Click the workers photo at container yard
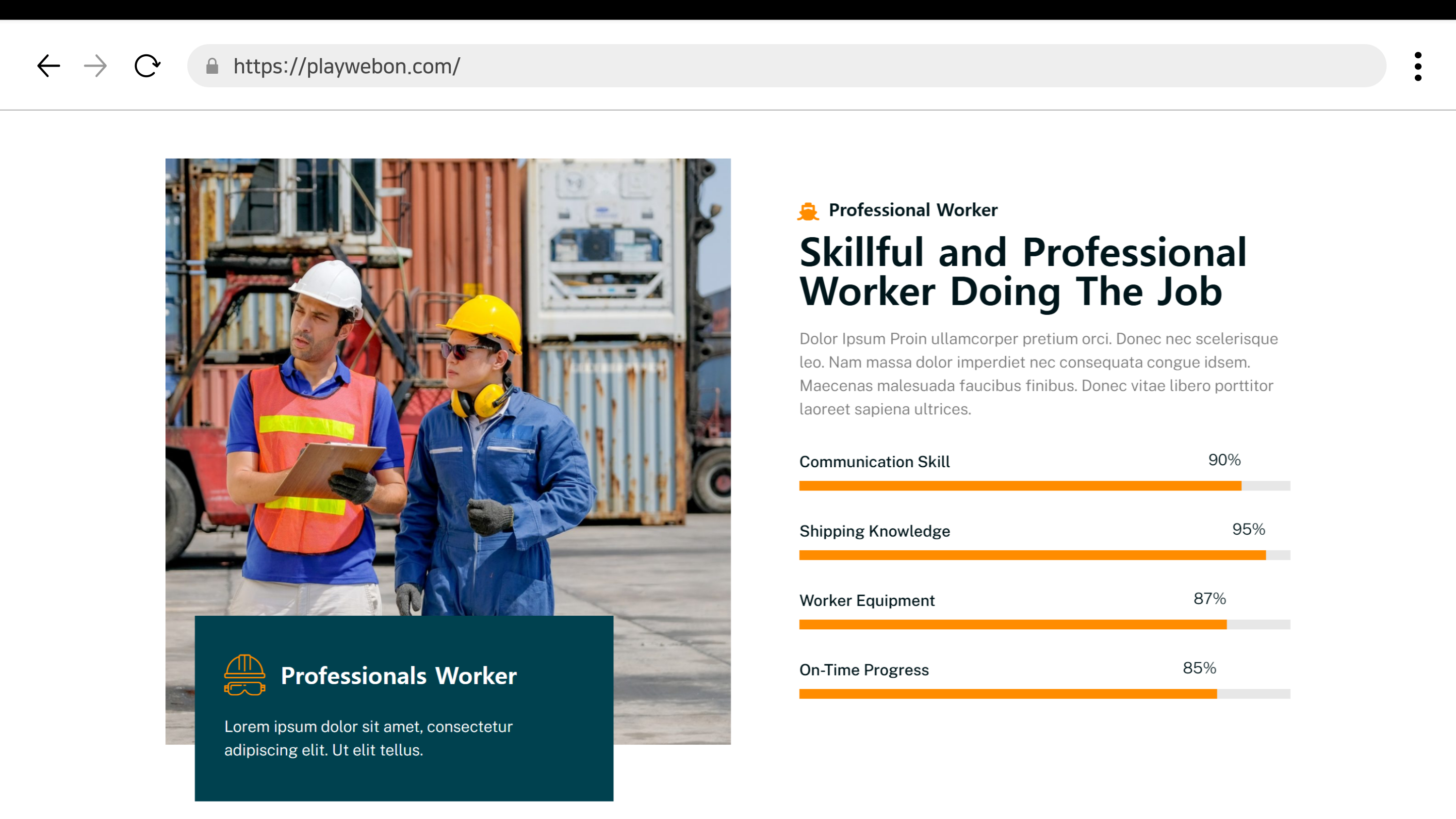This screenshot has height=819, width=1456. point(448,451)
